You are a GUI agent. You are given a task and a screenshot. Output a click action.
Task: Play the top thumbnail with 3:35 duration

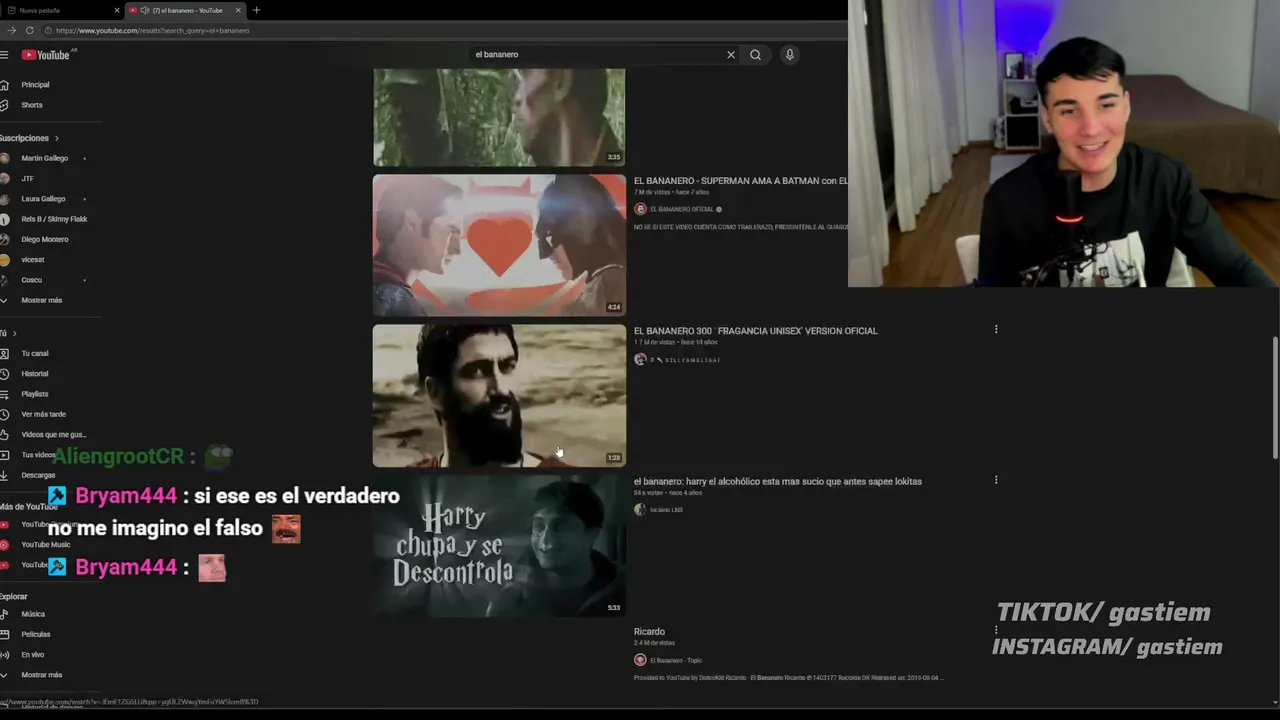(499, 117)
